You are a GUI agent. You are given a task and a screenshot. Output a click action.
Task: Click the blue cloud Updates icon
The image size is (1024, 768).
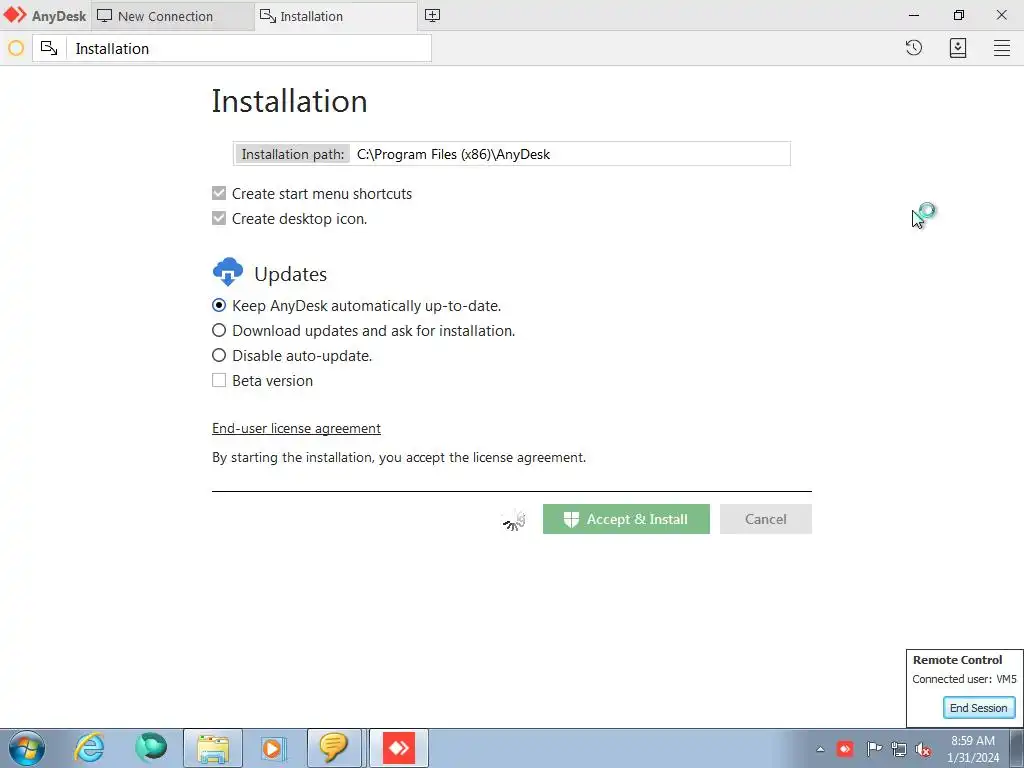[228, 272]
